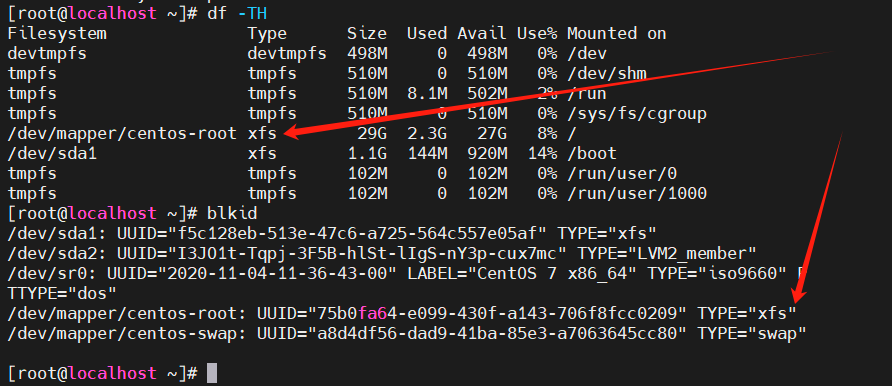Click the '29G' size value
The height and width of the screenshot is (386, 892).
pyautogui.click(x=372, y=134)
